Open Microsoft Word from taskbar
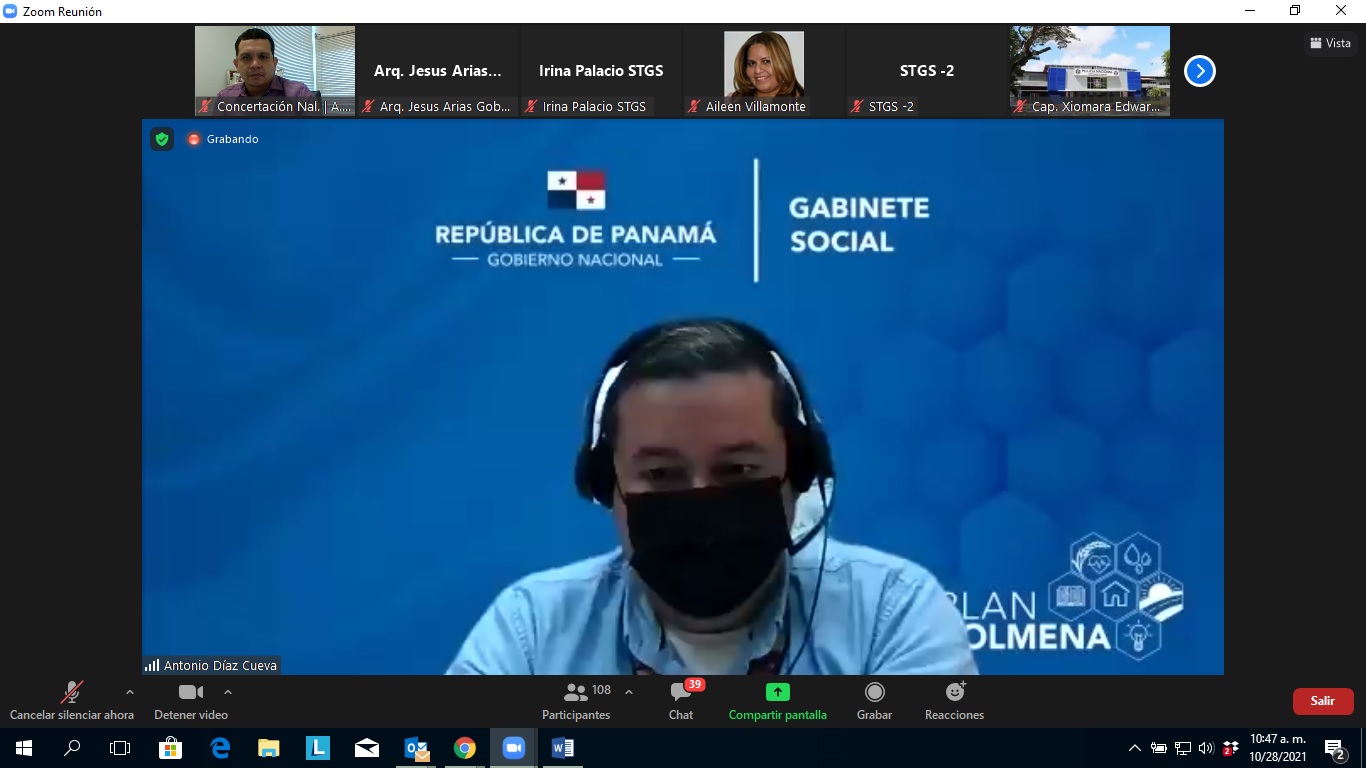This screenshot has height=784, width=1366. (563, 748)
